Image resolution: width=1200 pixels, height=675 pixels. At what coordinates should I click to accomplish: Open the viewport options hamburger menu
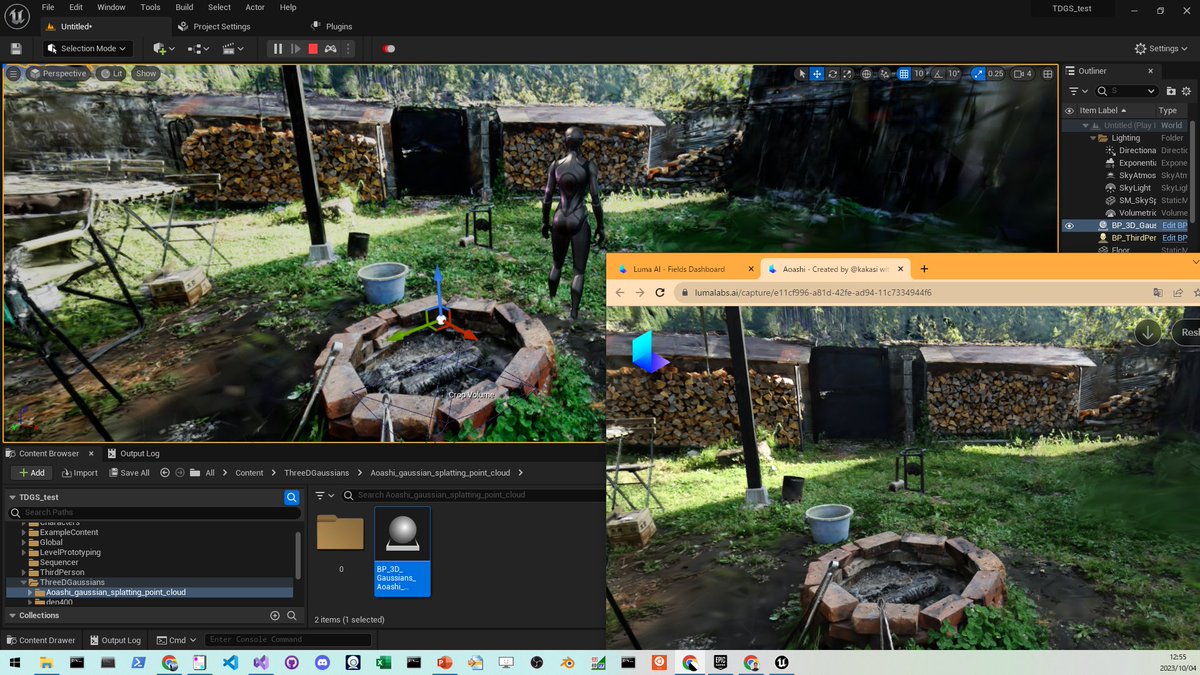click(x=13, y=73)
